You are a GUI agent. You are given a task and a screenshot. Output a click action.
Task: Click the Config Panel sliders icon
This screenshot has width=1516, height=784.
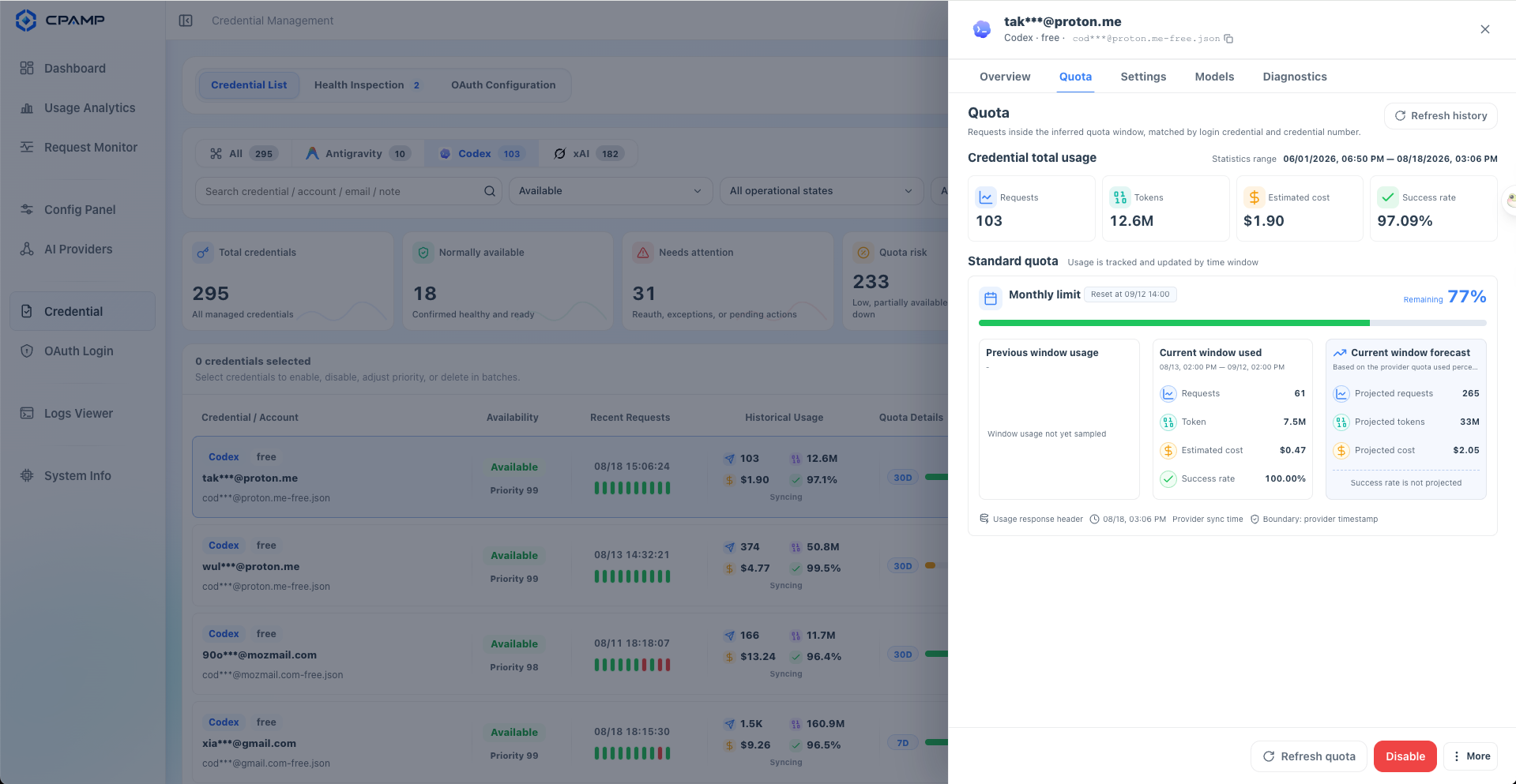(x=27, y=209)
